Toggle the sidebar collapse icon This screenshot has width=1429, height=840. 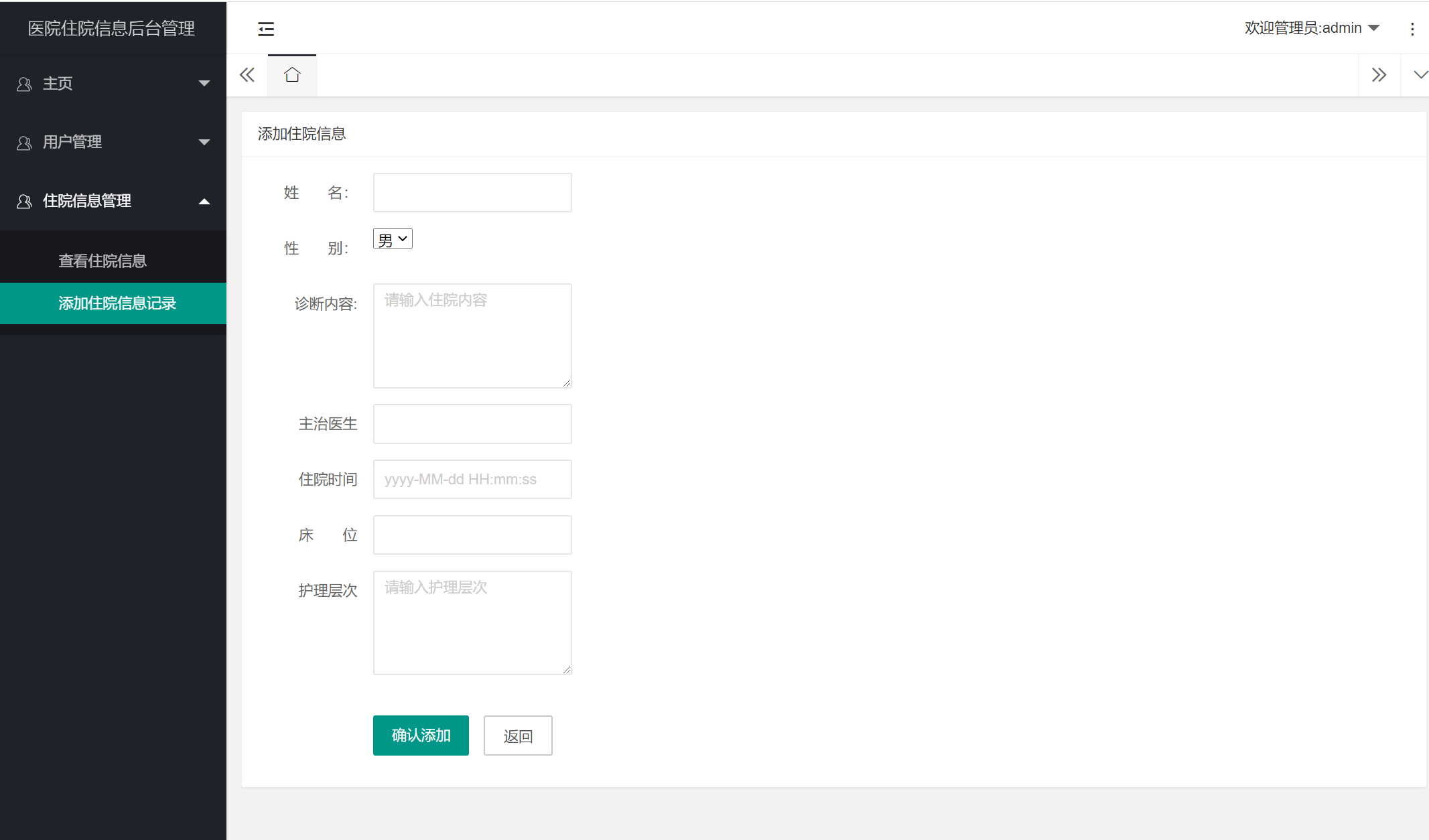pyautogui.click(x=266, y=29)
